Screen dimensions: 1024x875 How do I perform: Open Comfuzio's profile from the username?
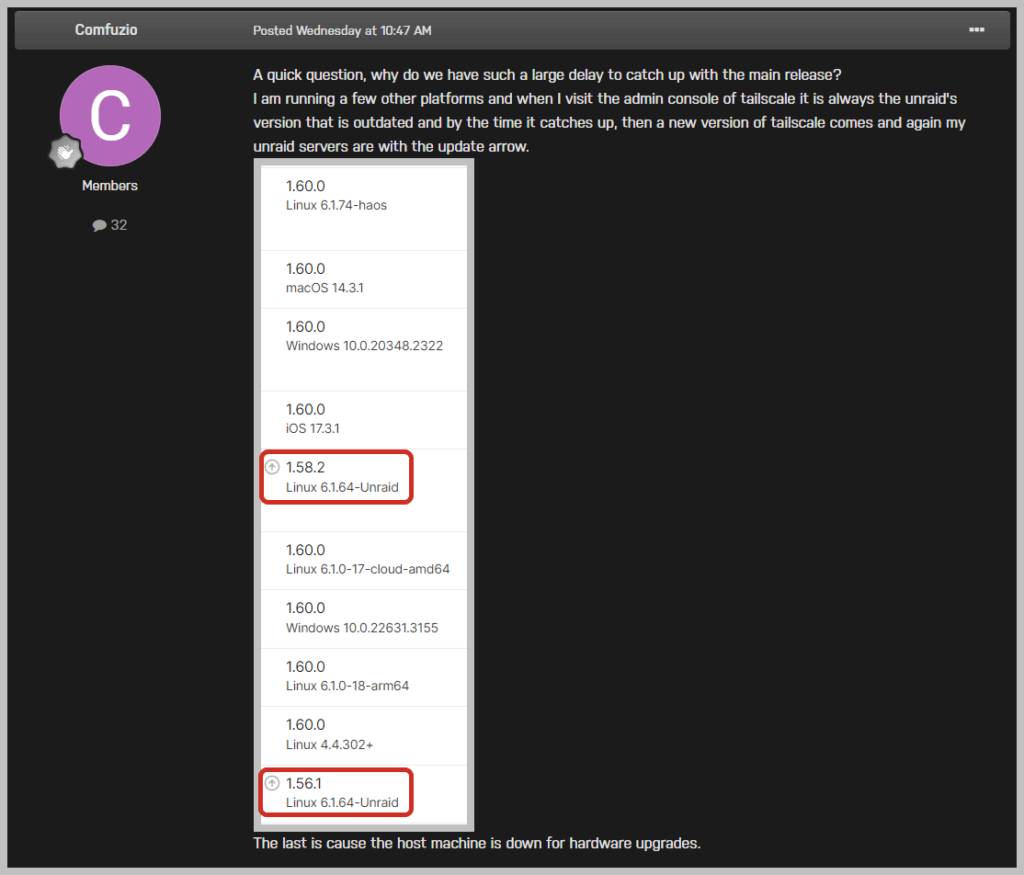(x=106, y=29)
